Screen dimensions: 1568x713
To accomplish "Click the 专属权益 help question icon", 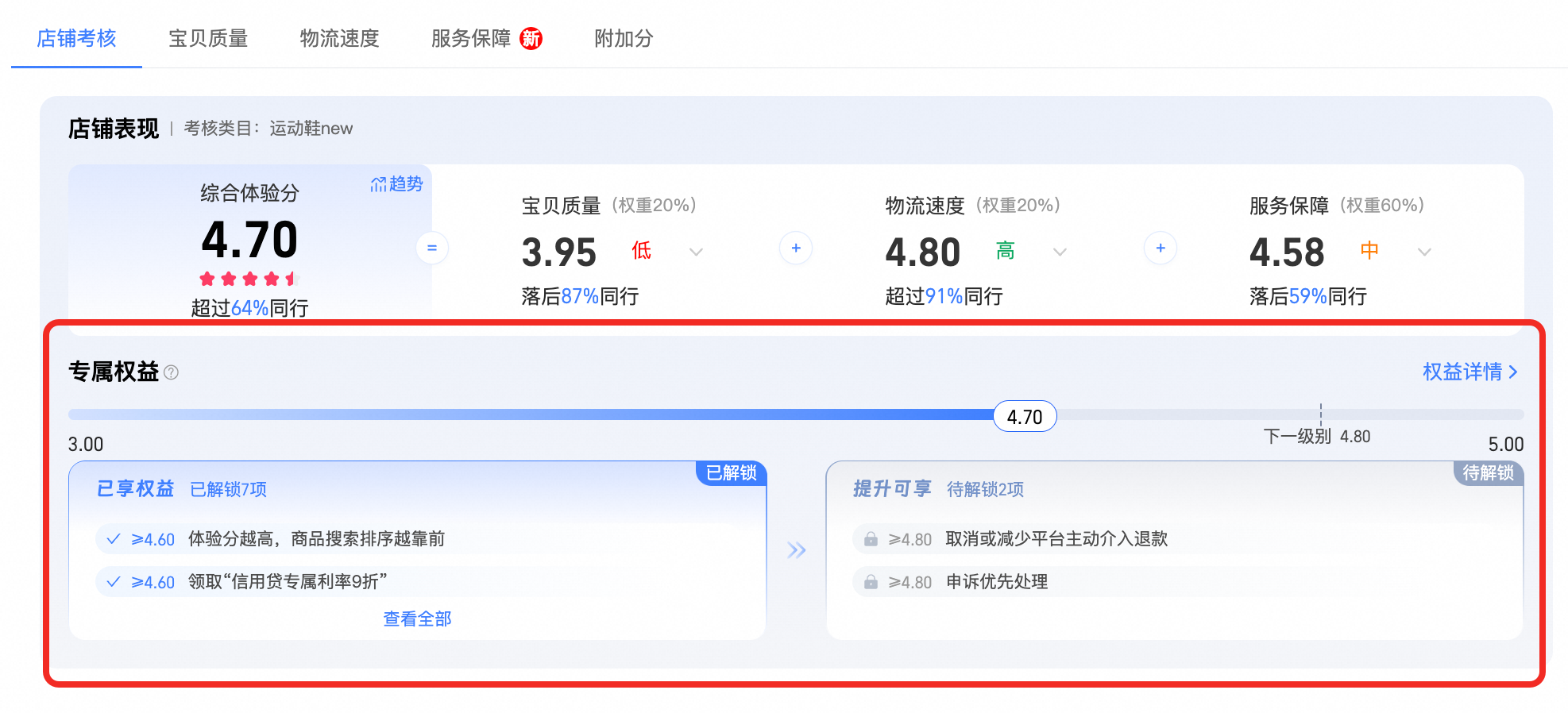I will (171, 372).
